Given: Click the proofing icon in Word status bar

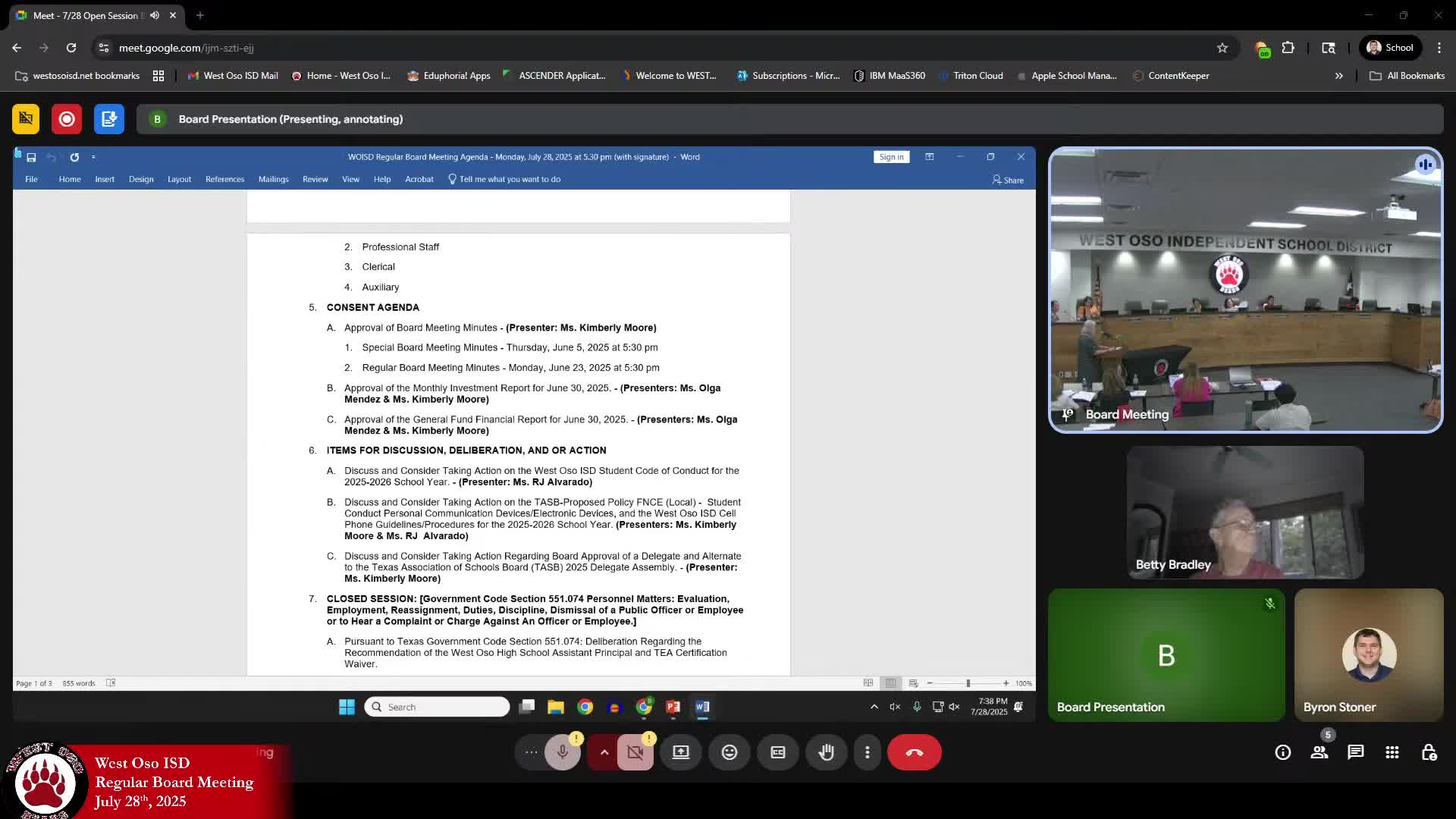Looking at the screenshot, I should 111,683.
